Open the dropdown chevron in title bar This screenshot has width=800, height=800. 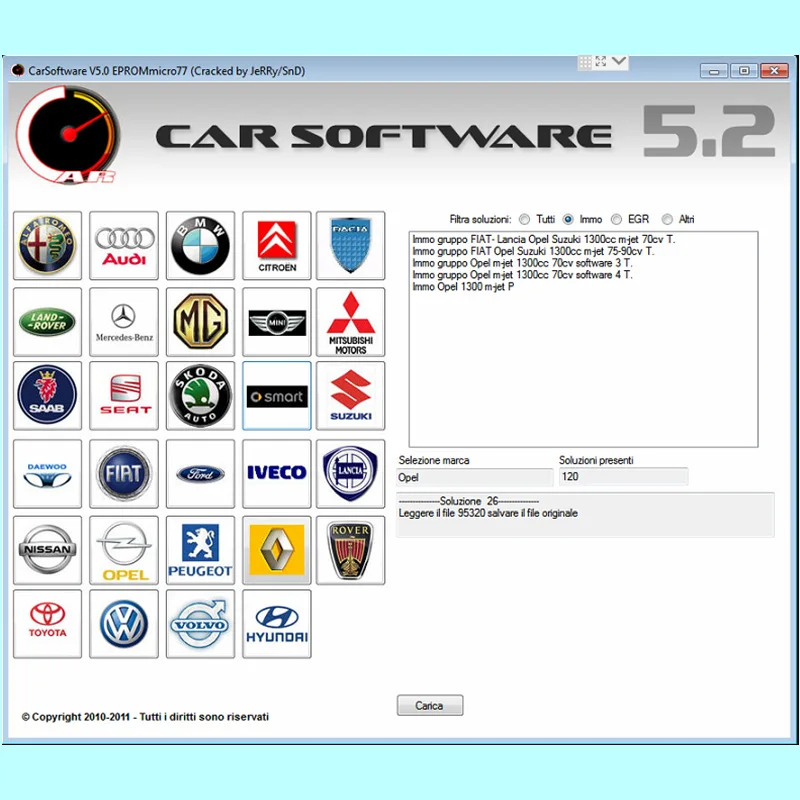coord(619,62)
